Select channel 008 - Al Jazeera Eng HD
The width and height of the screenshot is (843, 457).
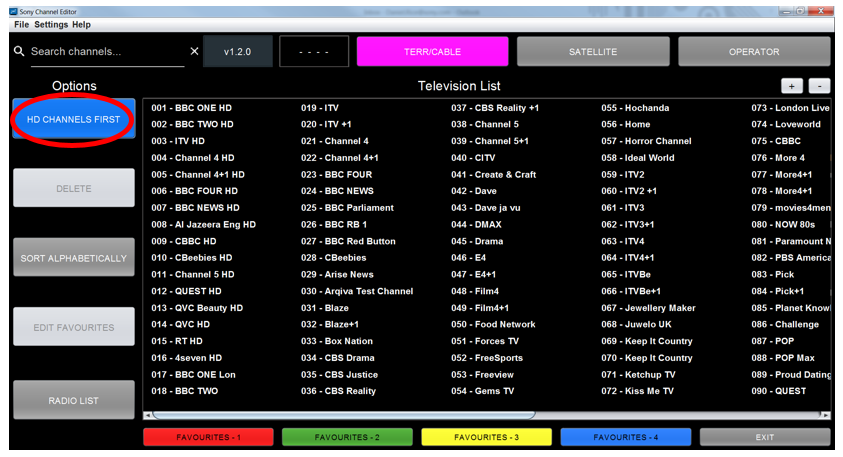click(x=203, y=224)
